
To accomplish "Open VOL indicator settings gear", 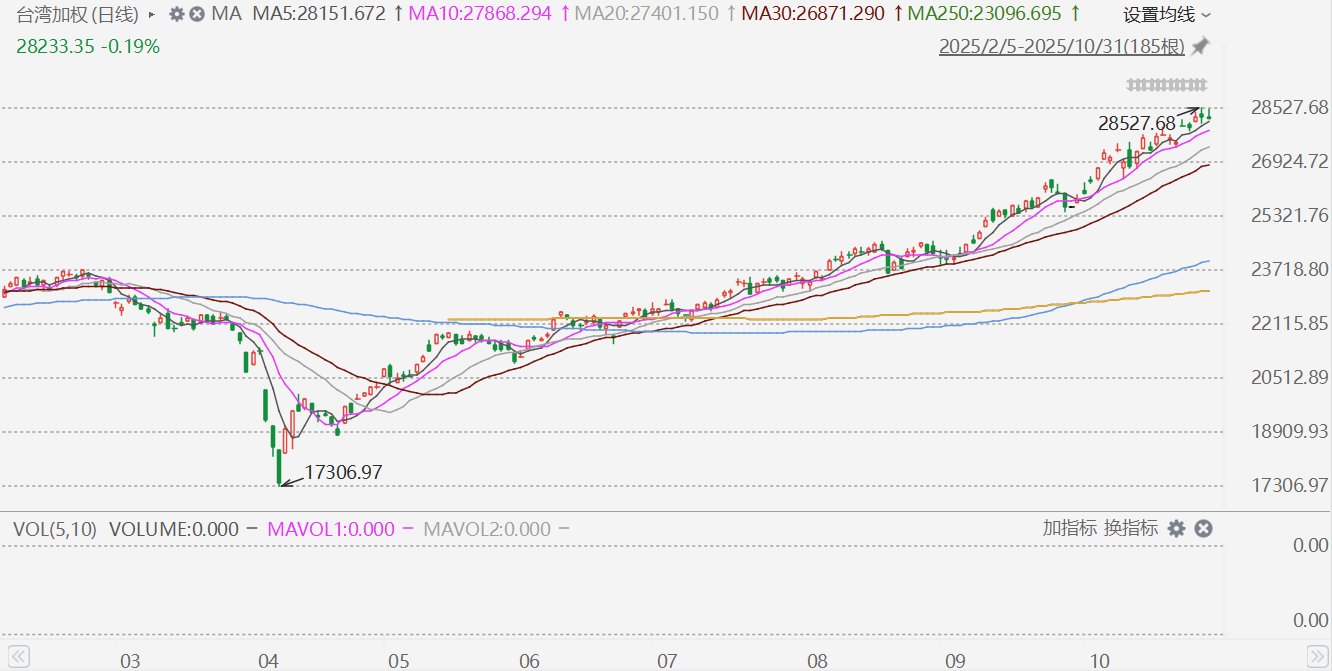I will [x=1177, y=528].
